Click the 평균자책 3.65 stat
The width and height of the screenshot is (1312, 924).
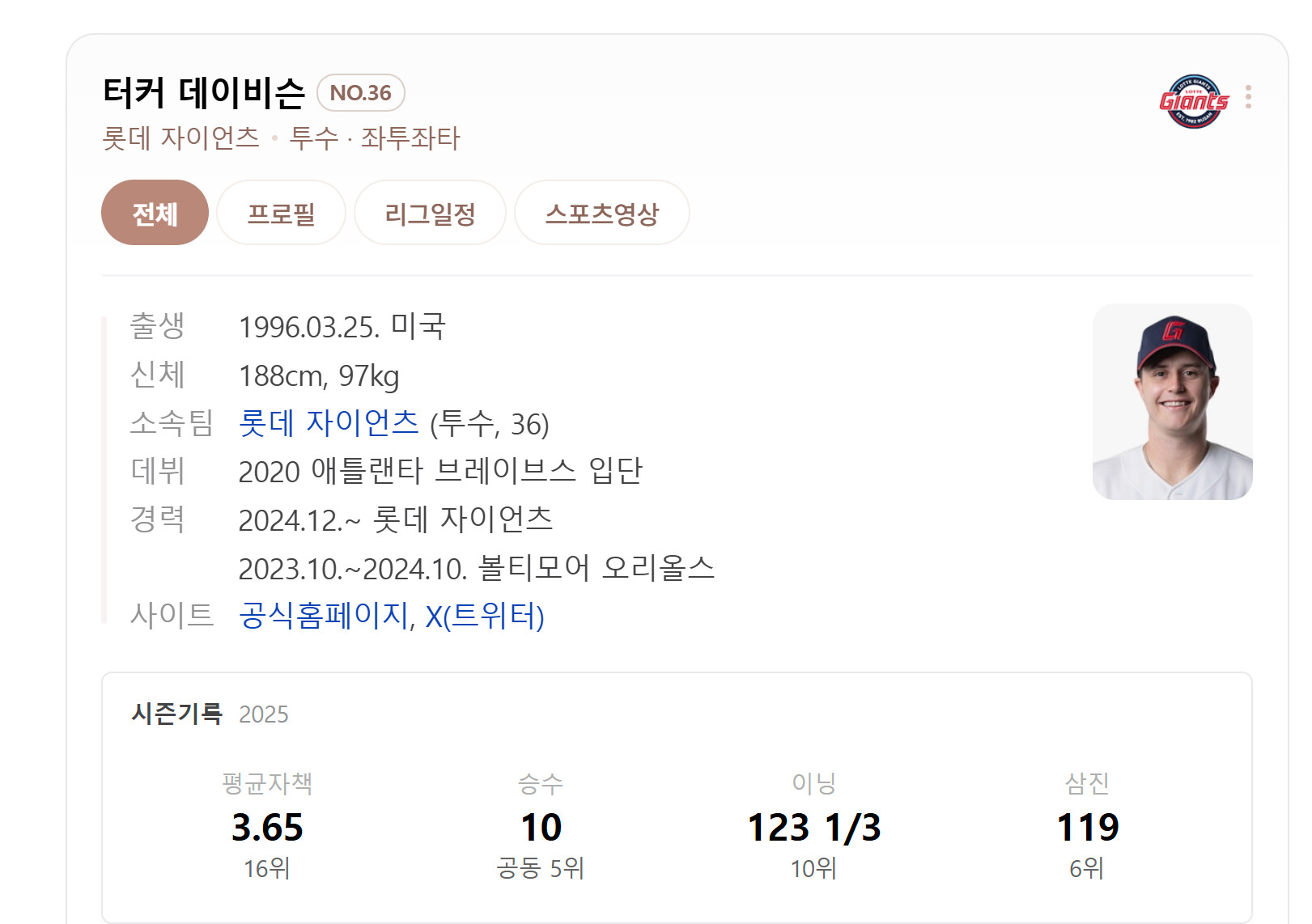[x=267, y=826]
